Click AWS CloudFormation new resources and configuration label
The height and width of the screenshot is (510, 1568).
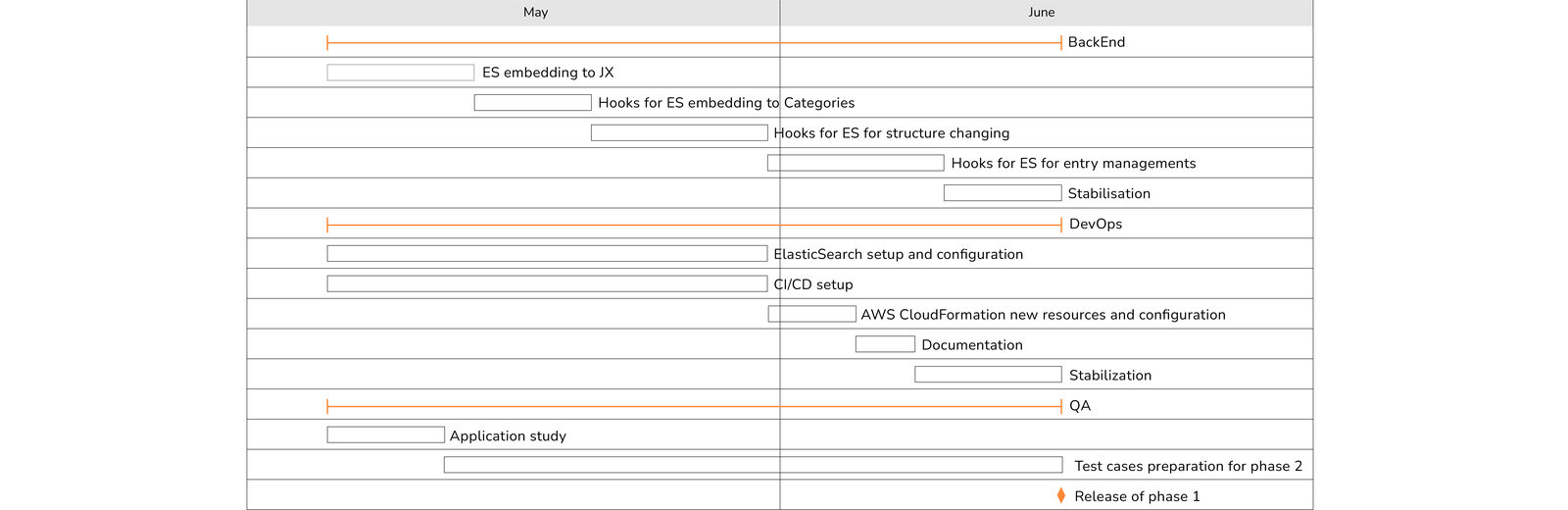click(1044, 315)
